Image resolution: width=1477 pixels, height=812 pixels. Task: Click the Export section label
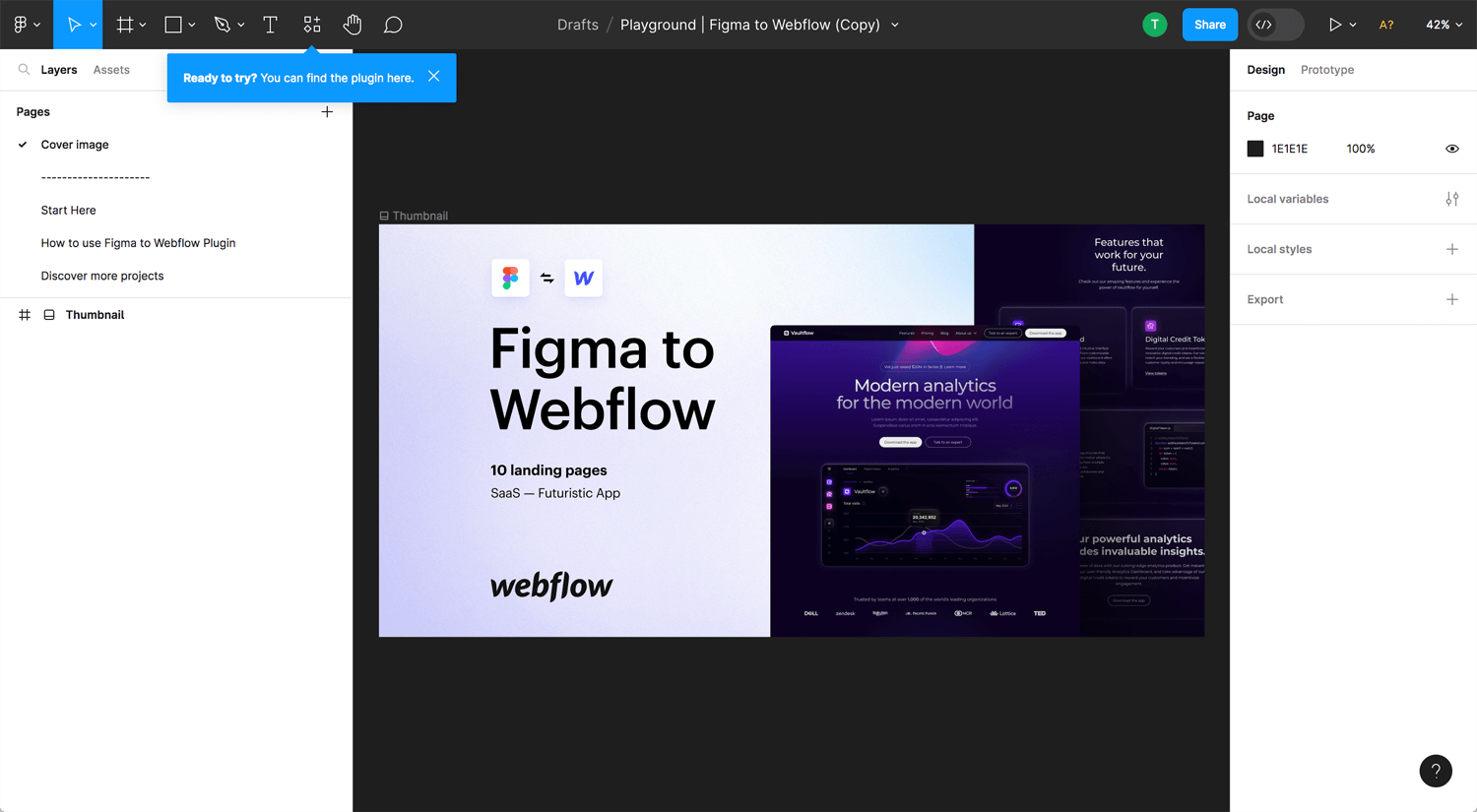pos(1264,299)
